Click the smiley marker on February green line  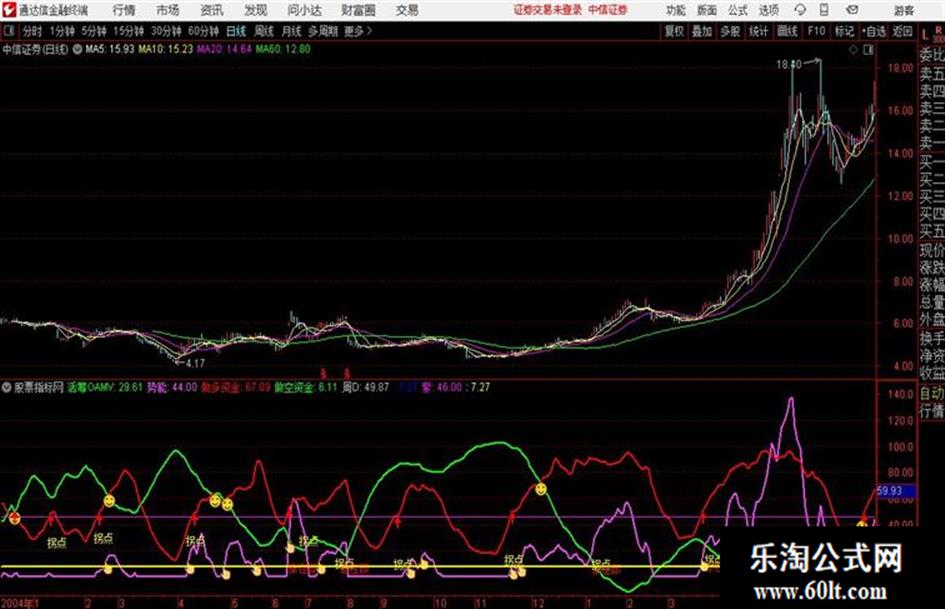tap(108, 501)
